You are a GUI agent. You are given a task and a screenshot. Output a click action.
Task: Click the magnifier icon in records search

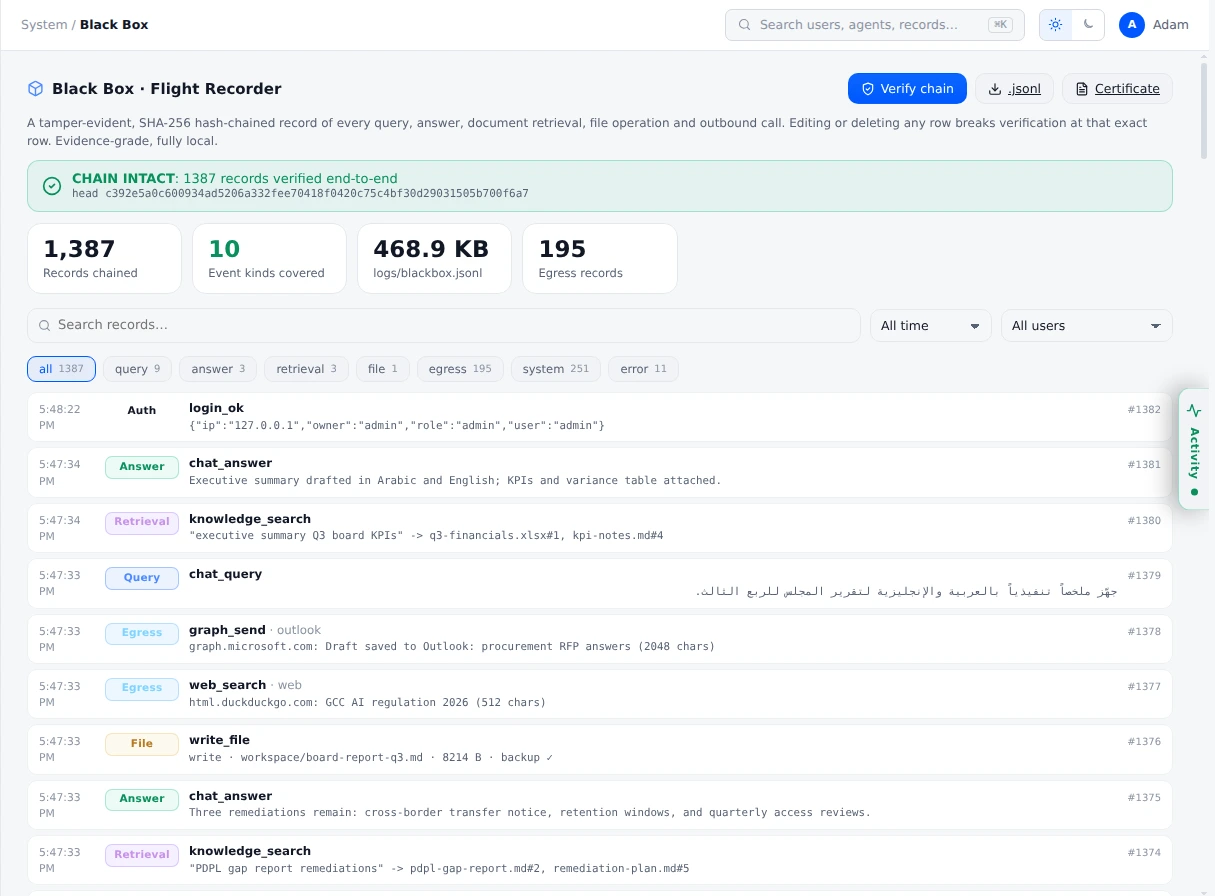[45, 325]
